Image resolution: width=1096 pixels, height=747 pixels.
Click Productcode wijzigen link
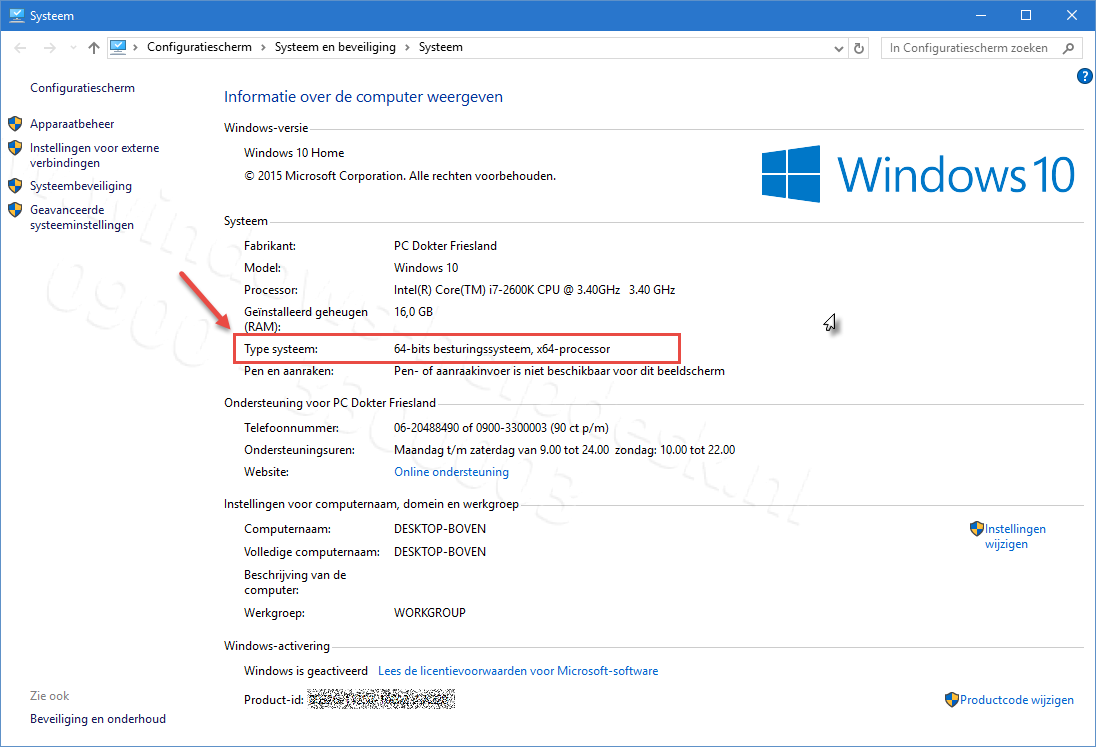point(1016,699)
